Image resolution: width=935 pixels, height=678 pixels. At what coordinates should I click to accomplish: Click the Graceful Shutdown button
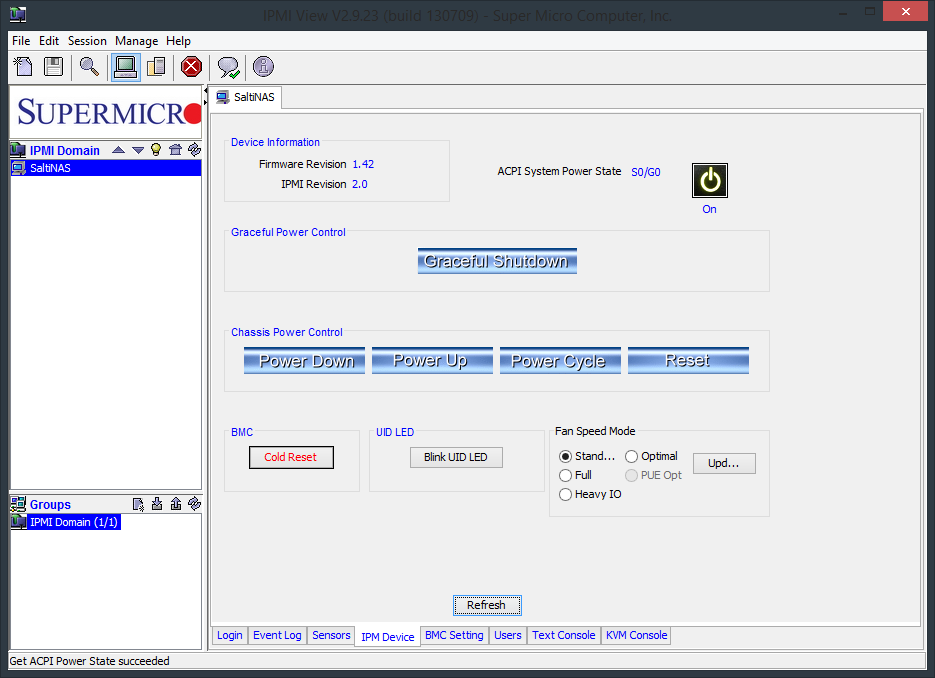point(497,261)
